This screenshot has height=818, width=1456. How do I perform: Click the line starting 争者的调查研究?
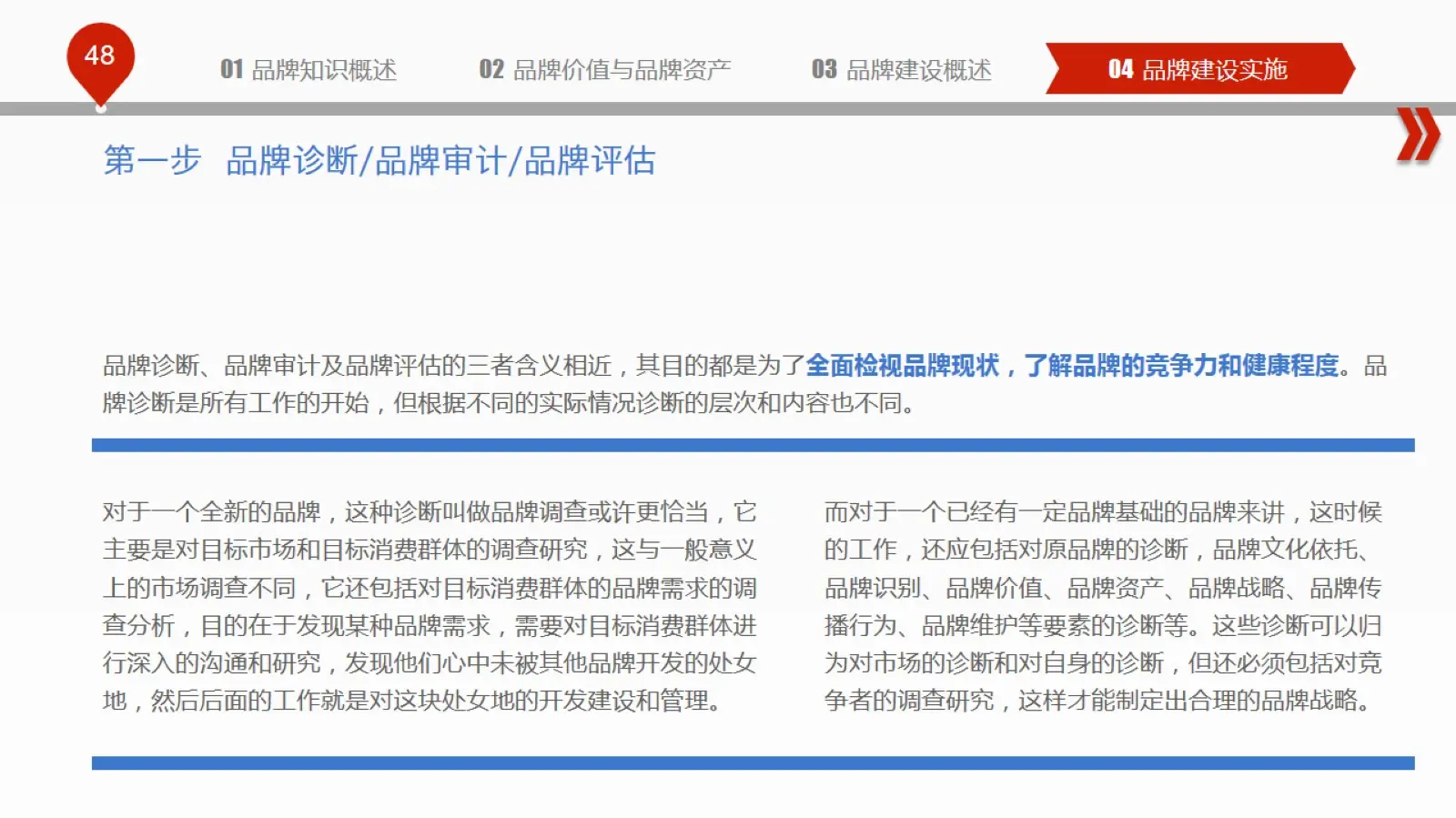tap(1098, 701)
